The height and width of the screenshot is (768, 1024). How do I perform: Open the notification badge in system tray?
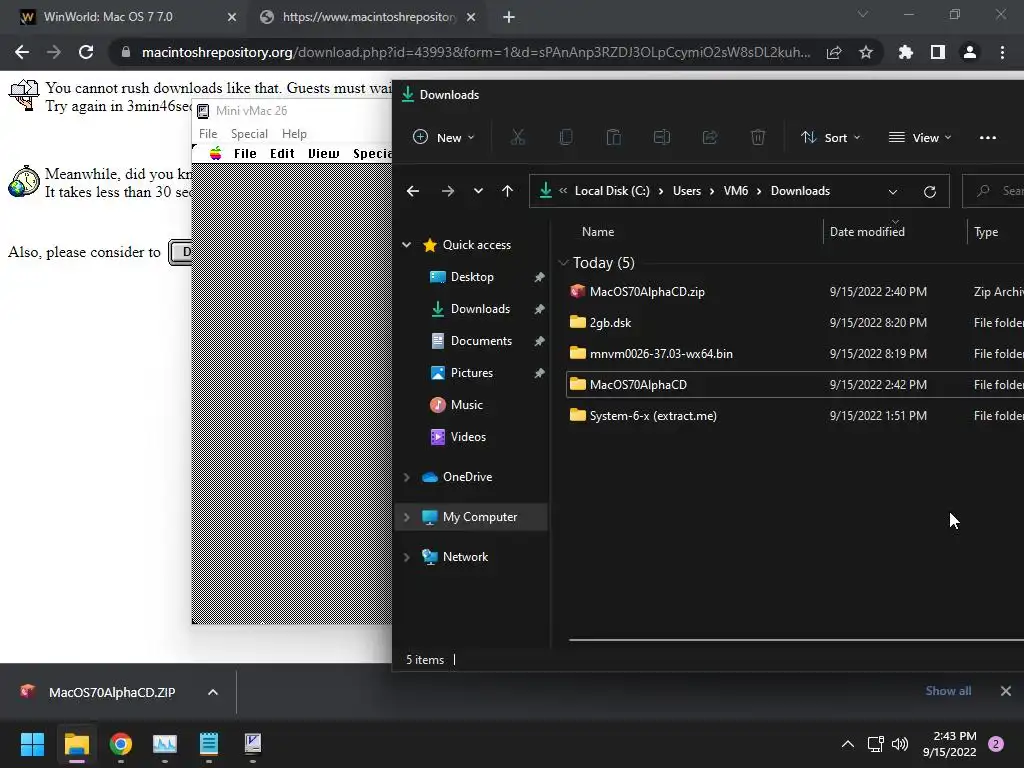pyautogui.click(x=996, y=744)
